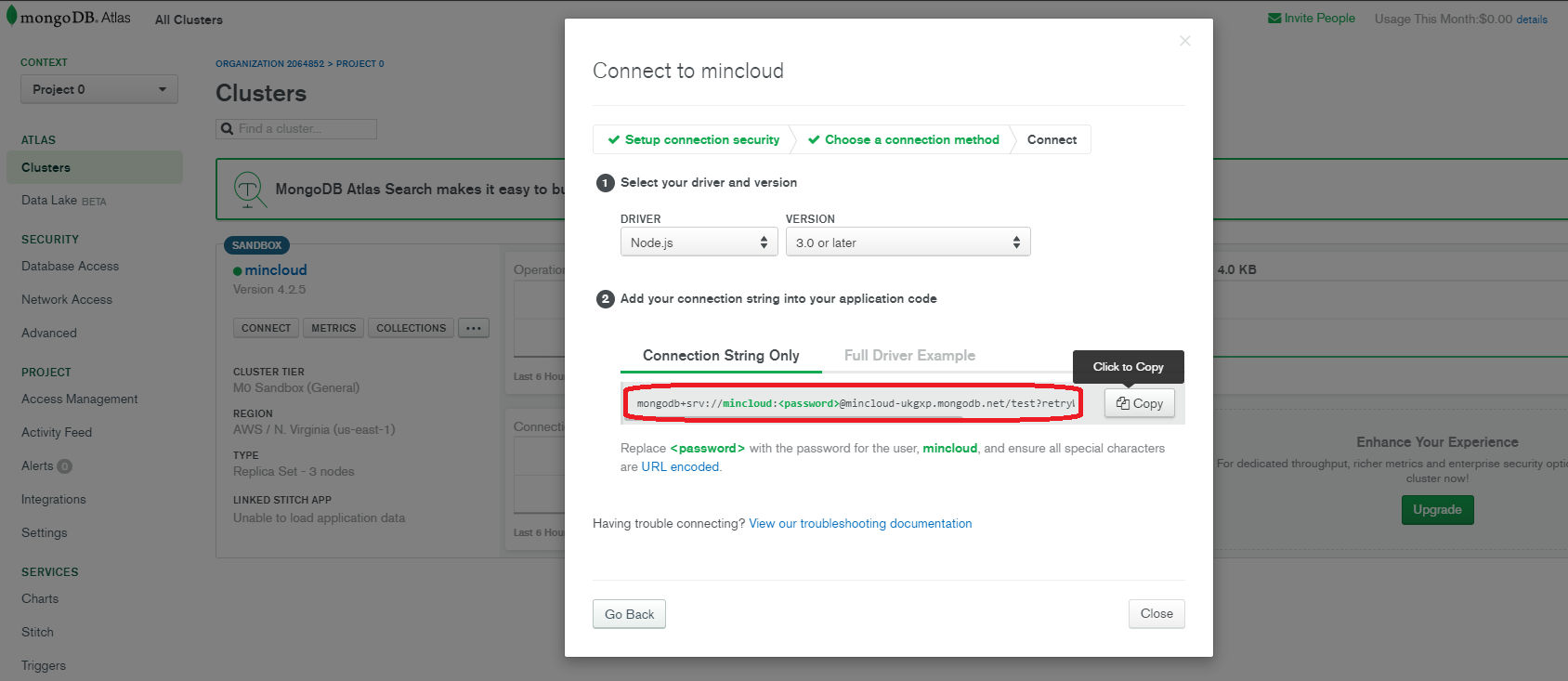
Task: Go to Setup connection security step
Action: [x=693, y=139]
